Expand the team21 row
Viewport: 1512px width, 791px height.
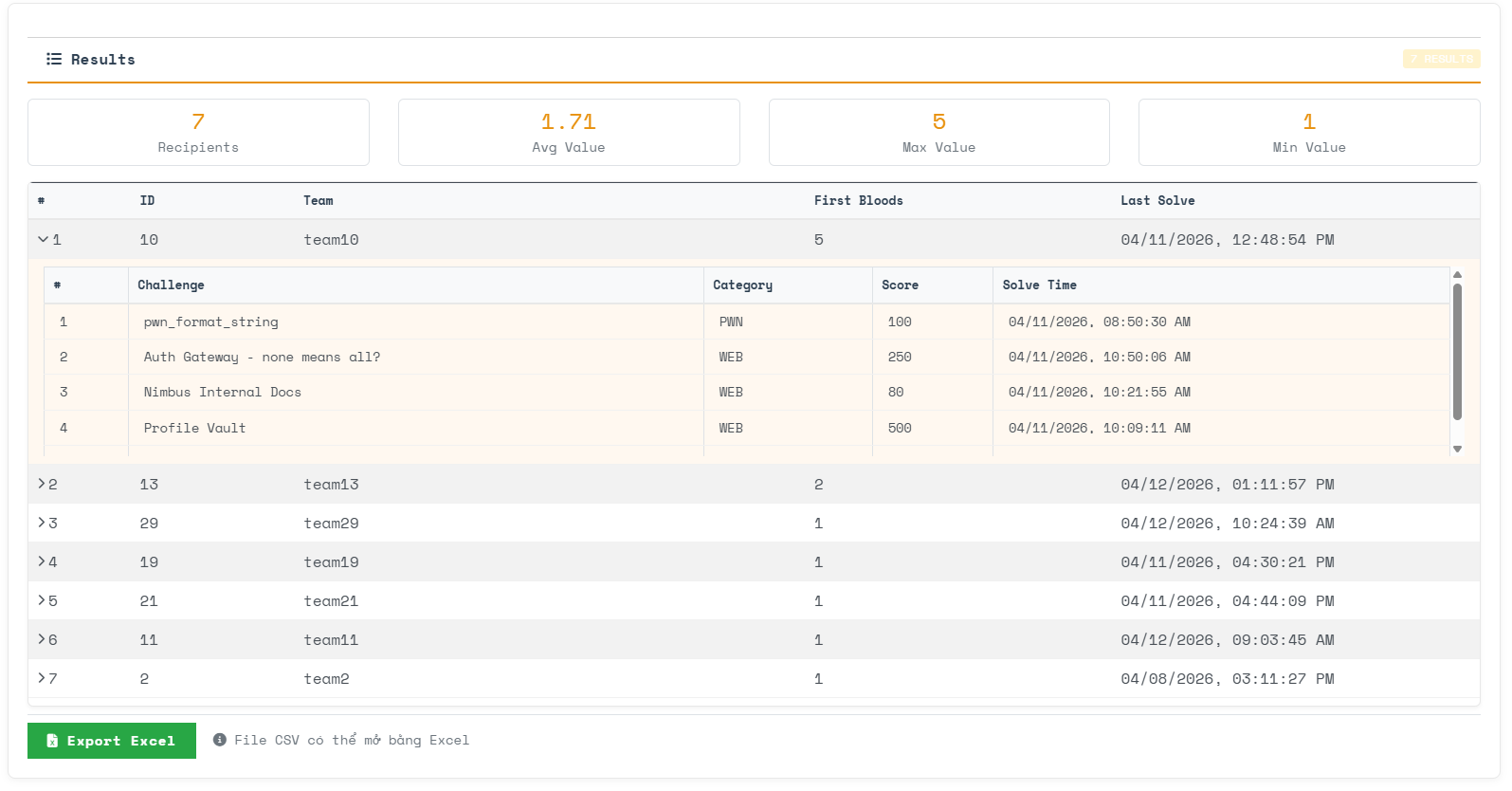42,600
